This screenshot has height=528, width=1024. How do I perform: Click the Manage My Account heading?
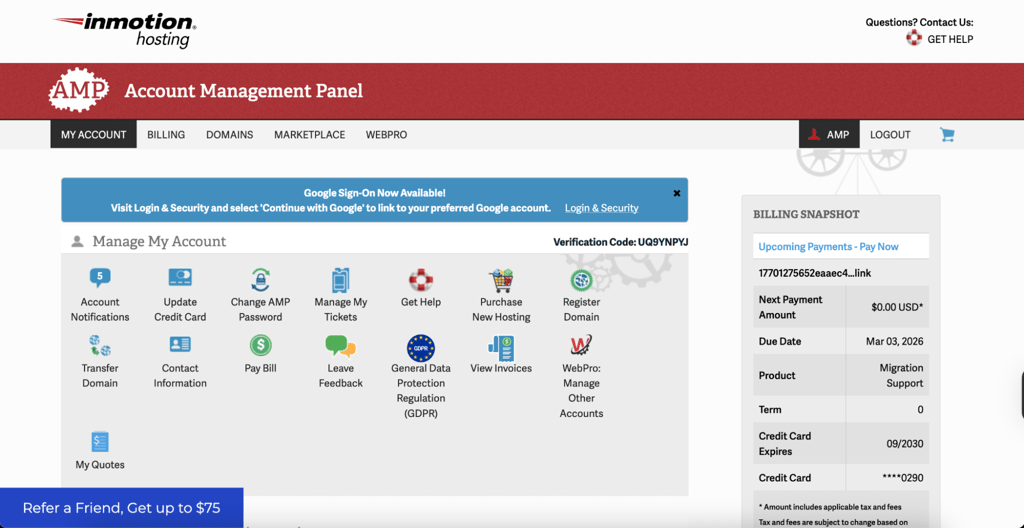click(x=159, y=241)
